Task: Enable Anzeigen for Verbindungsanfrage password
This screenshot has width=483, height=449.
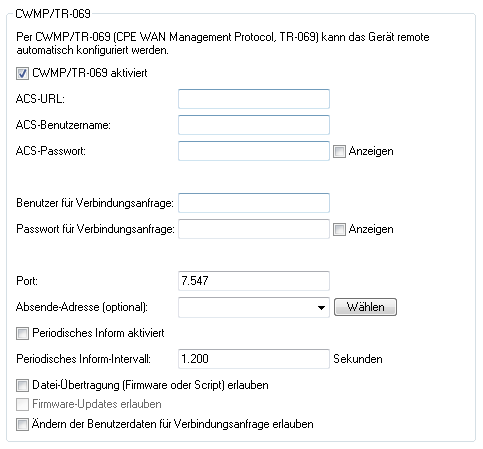Action: pyautogui.click(x=339, y=229)
